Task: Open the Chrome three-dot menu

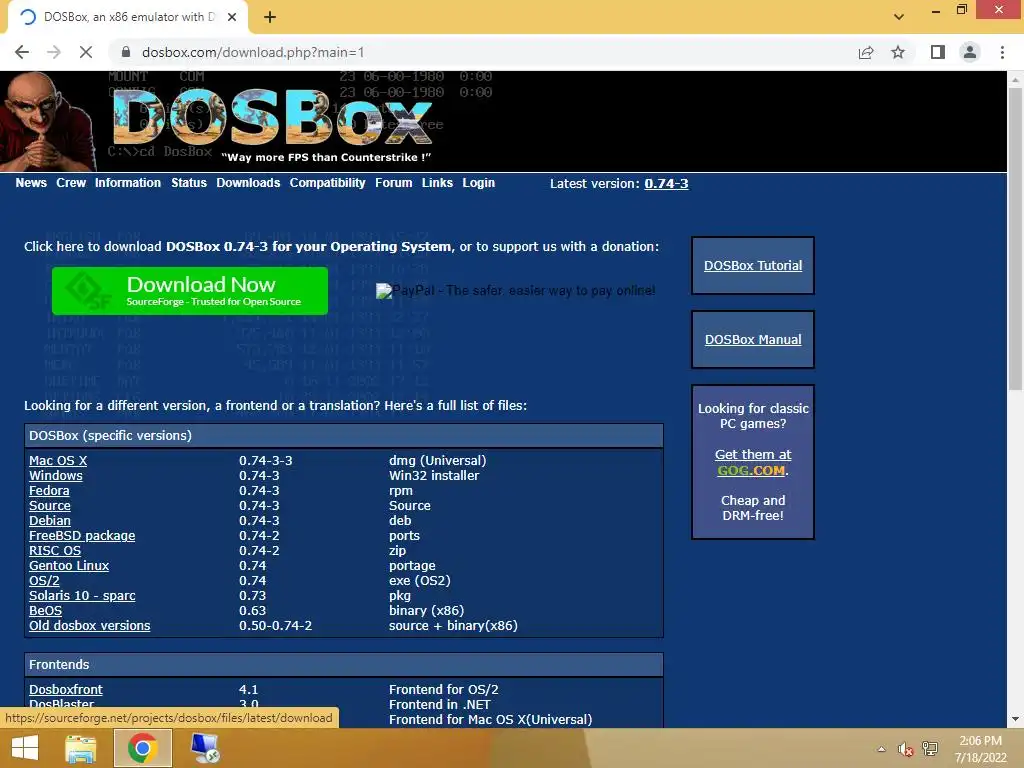Action: click(1002, 52)
